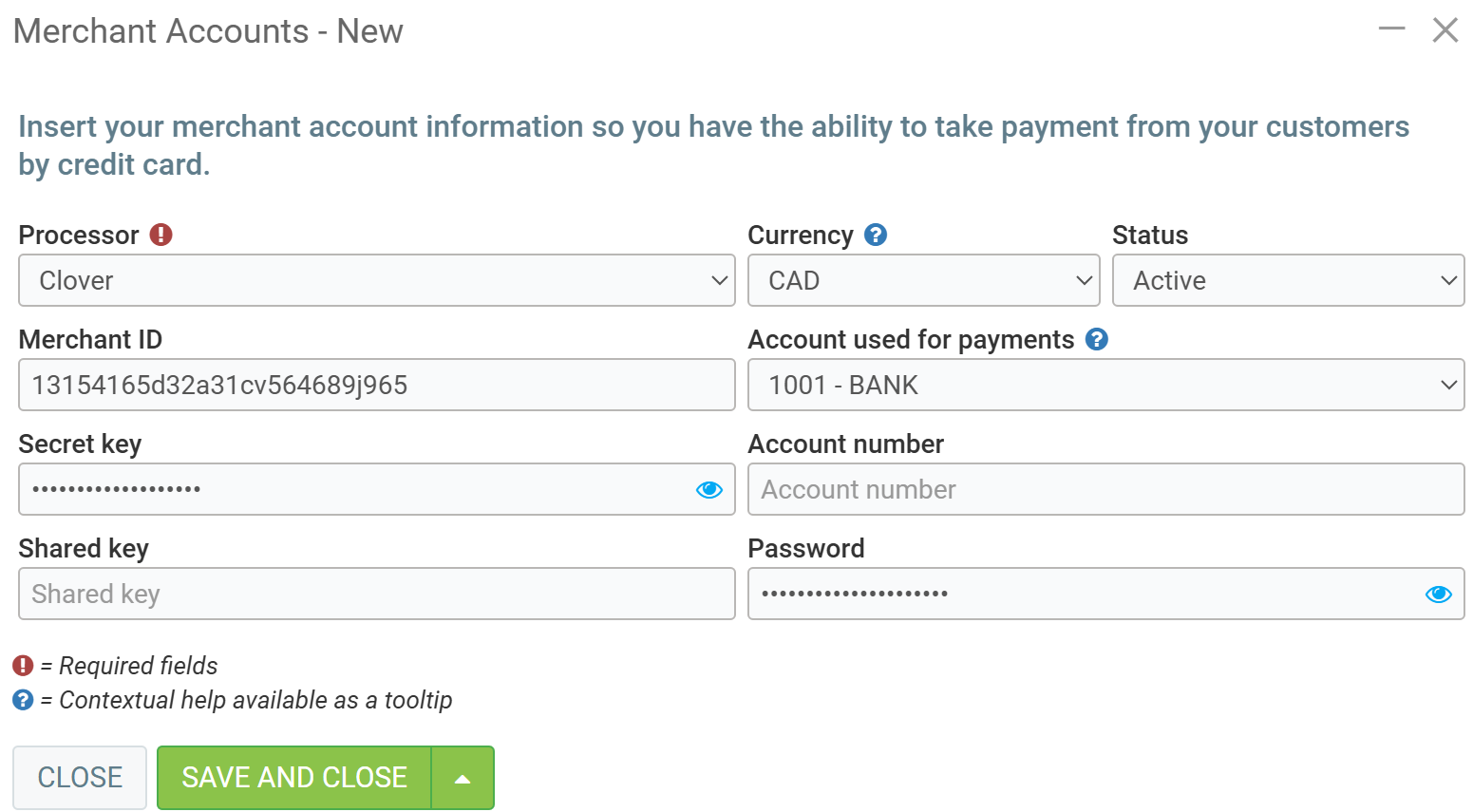Open the Currency dropdown showing CAD

point(923,280)
